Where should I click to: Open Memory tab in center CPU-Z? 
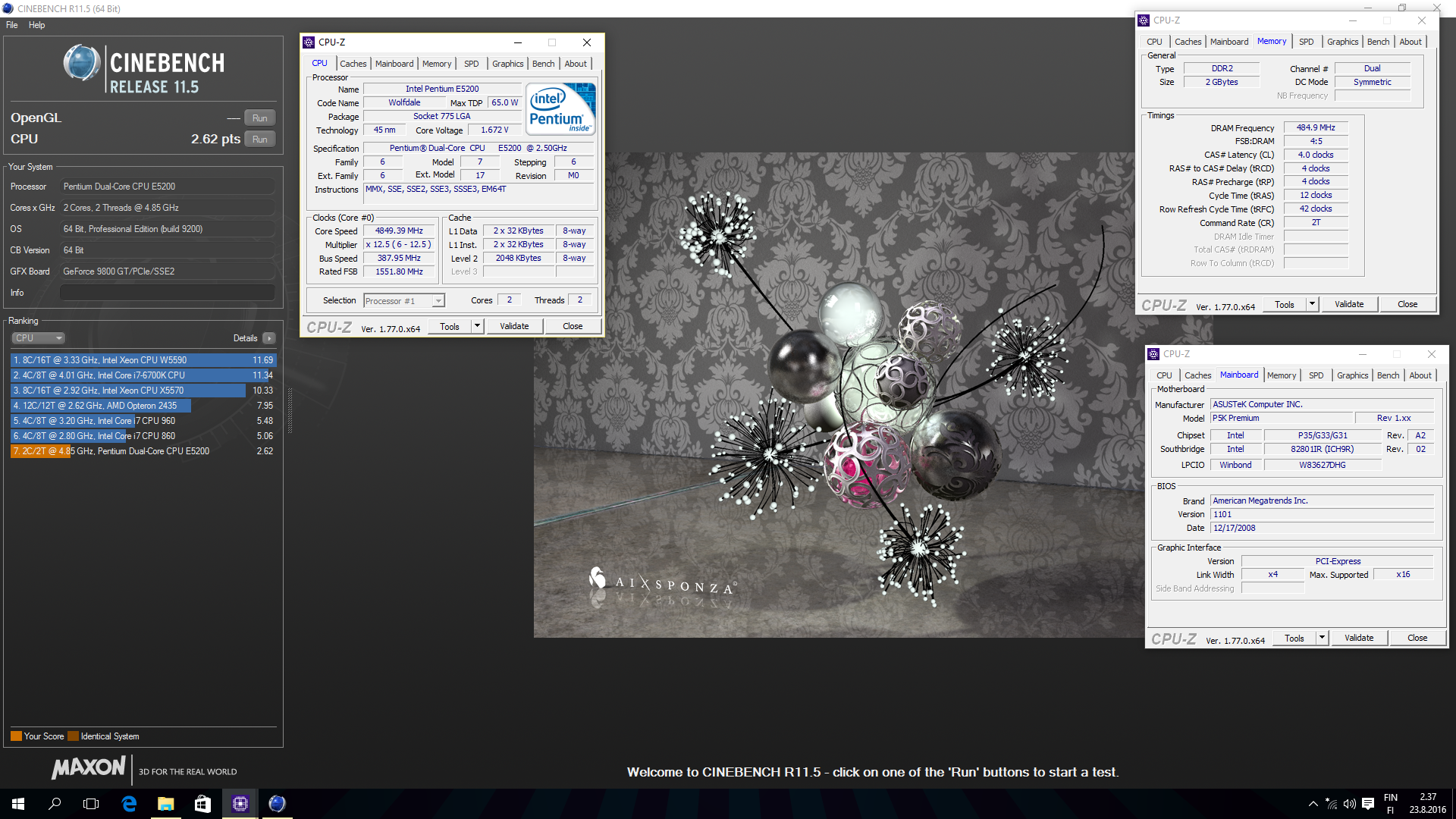pos(437,64)
